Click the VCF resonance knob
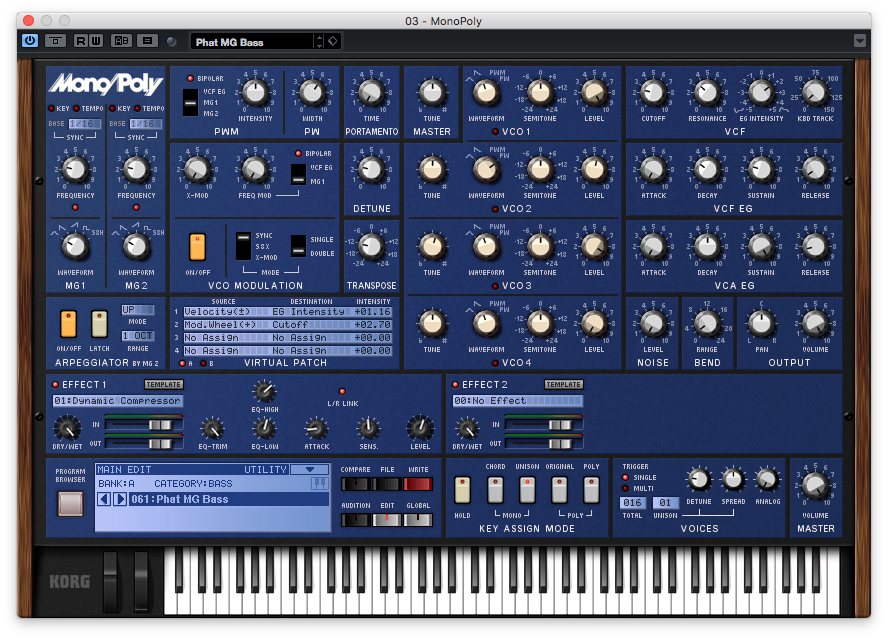 point(707,92)
